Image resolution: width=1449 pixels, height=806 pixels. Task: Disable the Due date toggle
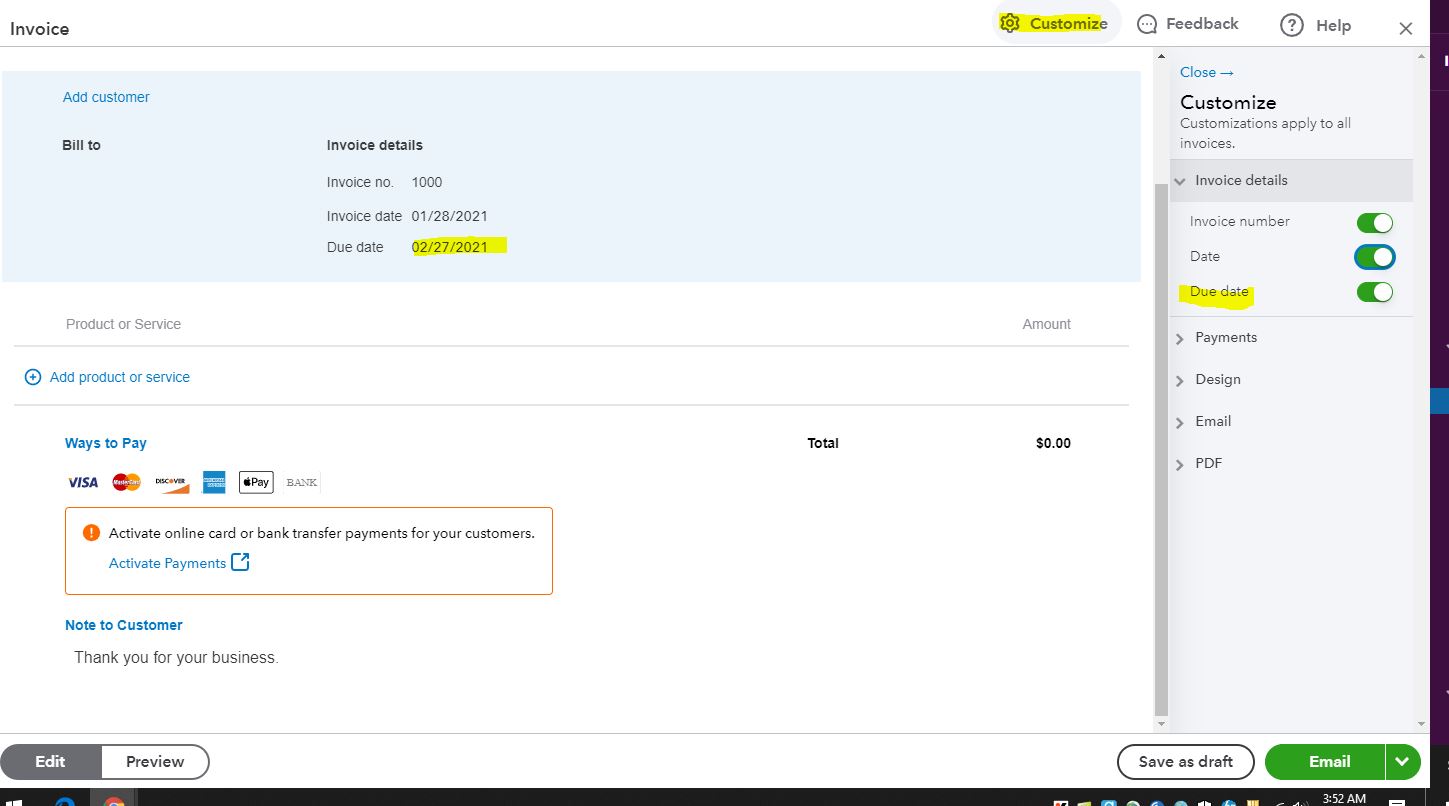(1374, 292)
